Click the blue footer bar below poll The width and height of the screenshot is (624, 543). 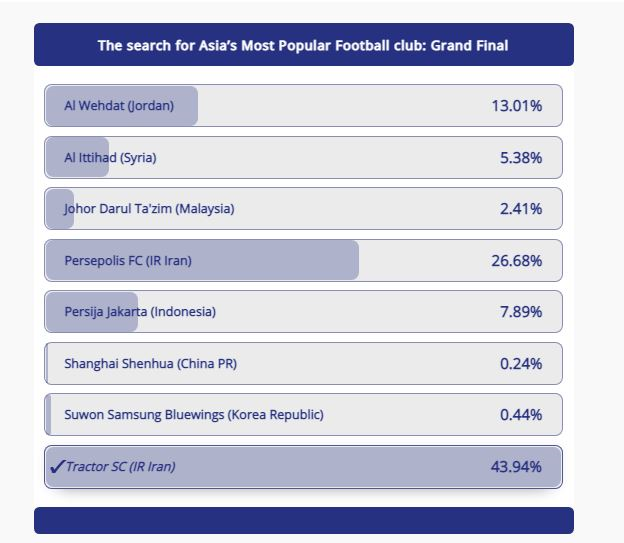coord(304,520)
